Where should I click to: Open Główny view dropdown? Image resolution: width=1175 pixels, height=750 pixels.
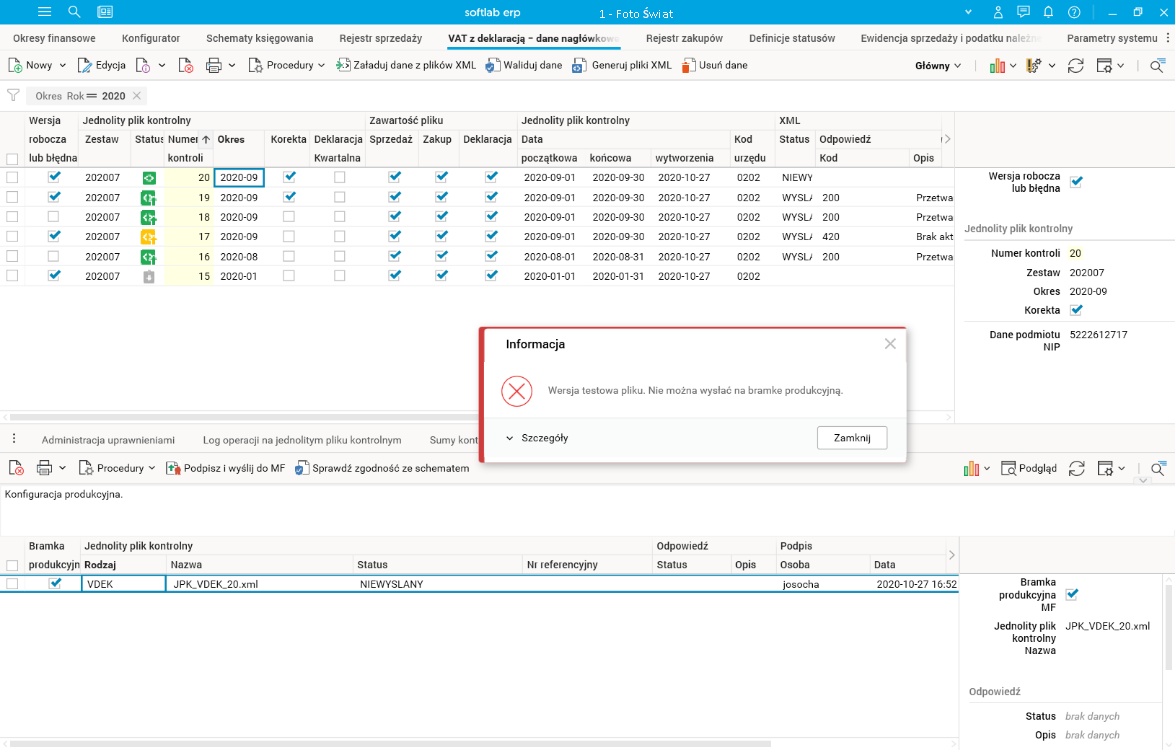click(x=937, y=66)
